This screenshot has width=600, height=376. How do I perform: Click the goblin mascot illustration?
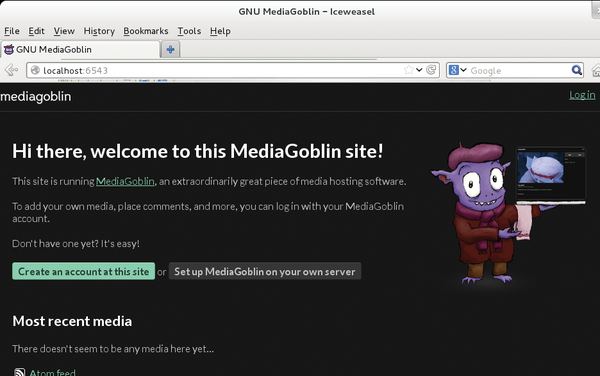coord(508,214)
